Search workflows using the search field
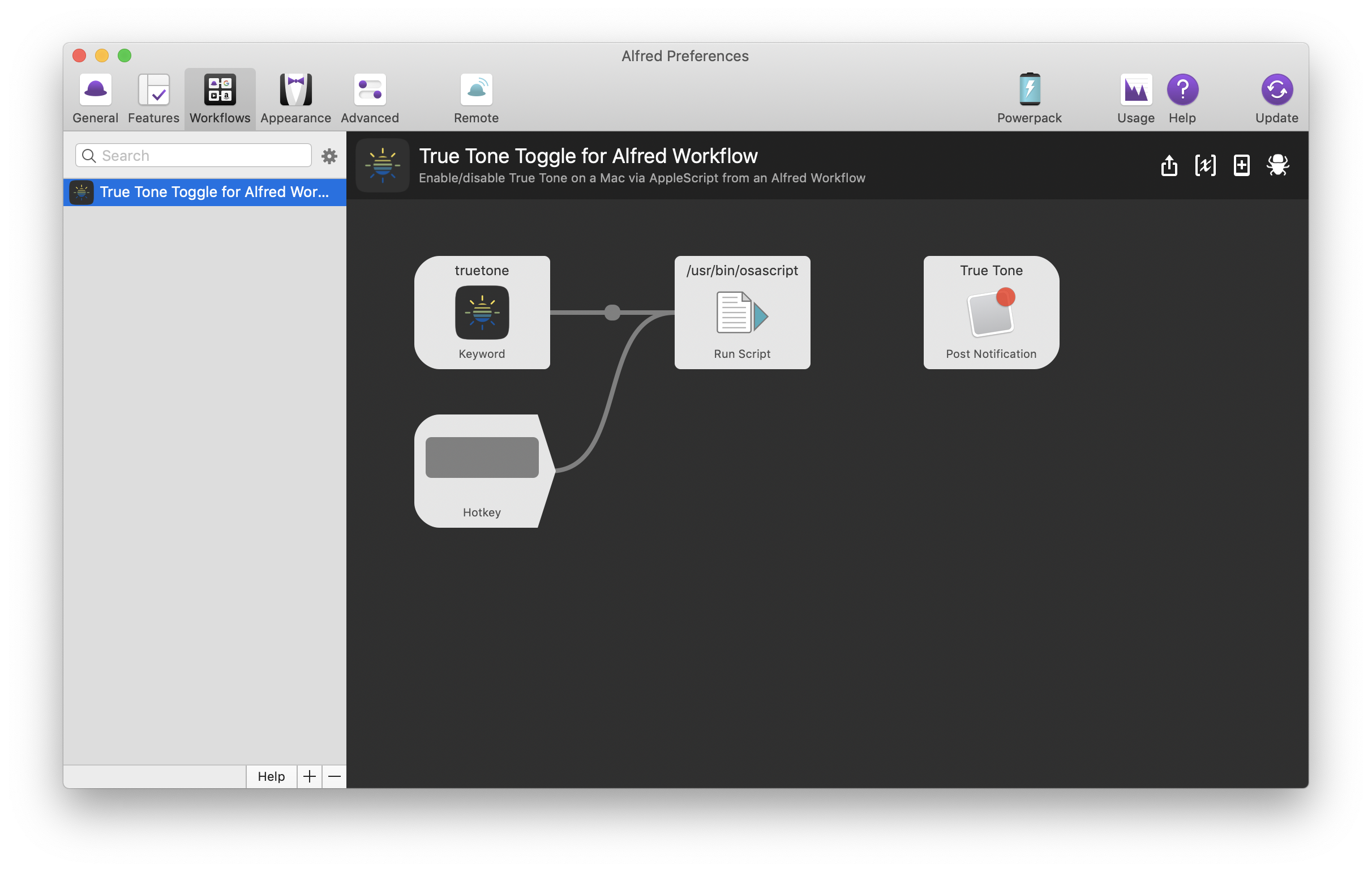This screenshot has height=872, width=1372. [x=195, y=155]
